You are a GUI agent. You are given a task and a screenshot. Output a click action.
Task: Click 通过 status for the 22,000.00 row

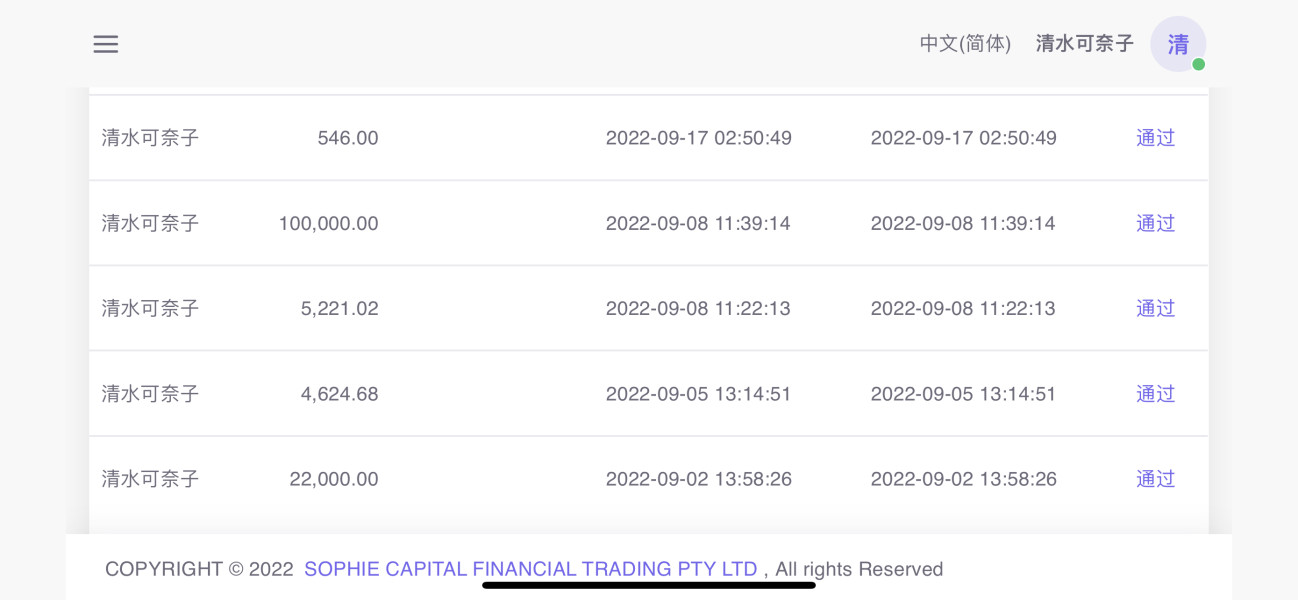point(1155,479)
